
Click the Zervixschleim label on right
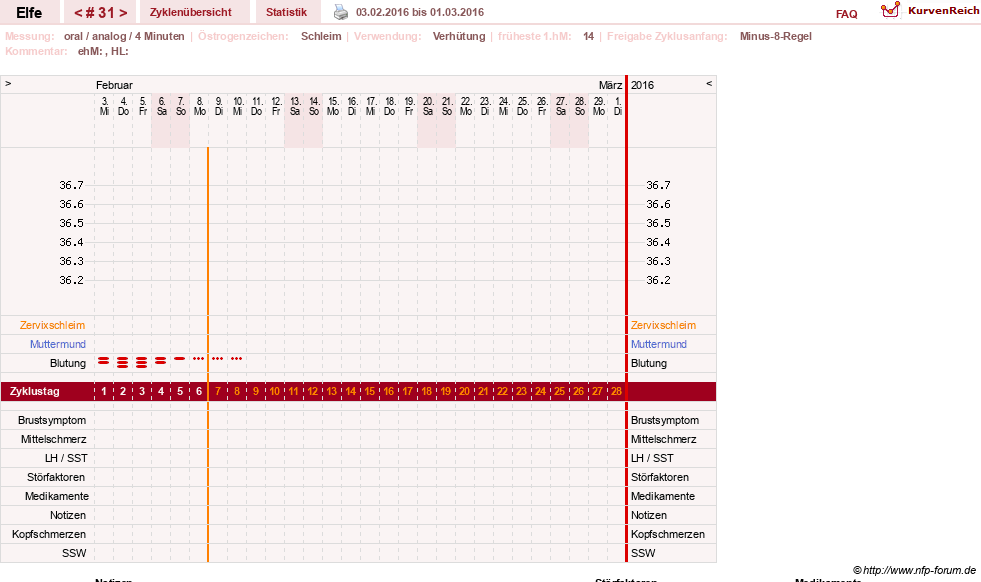pos(663,325)
